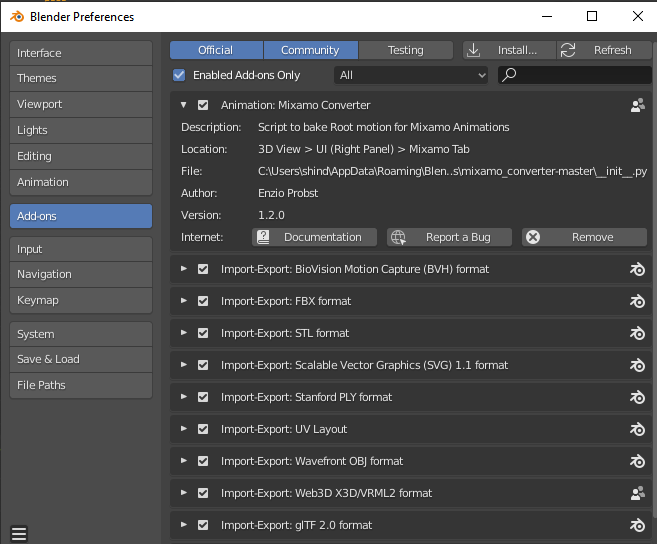
Task: Expand the glTF 2.0 format details
Action: [x=184, y=525]
